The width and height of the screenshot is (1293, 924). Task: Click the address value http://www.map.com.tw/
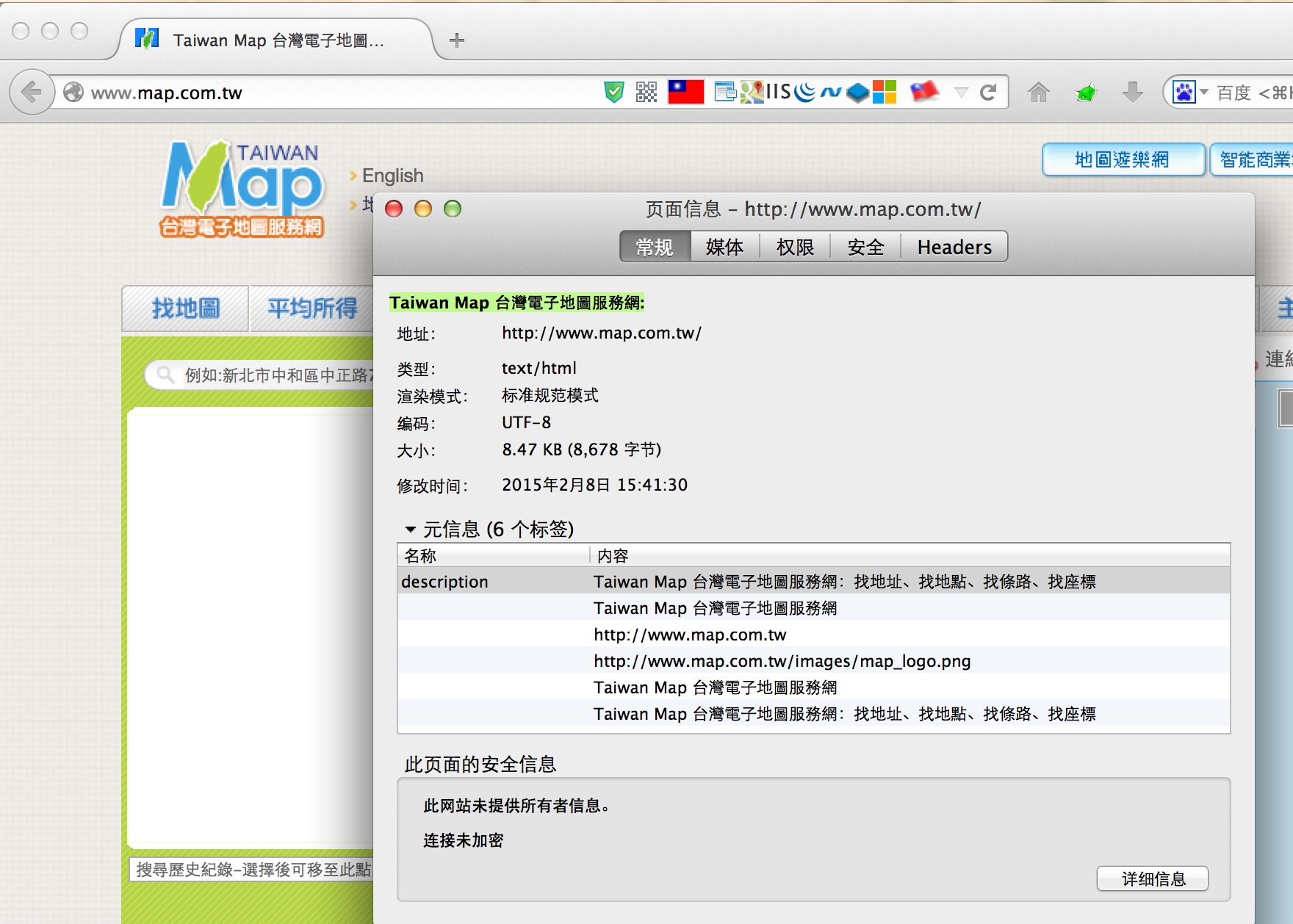pyautogui.click(x=602, y=333)
